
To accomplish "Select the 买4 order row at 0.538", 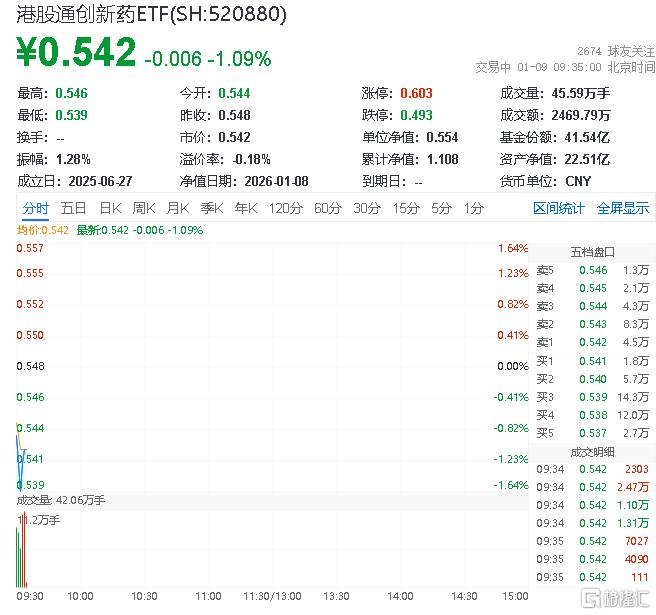I will point(592,415).
